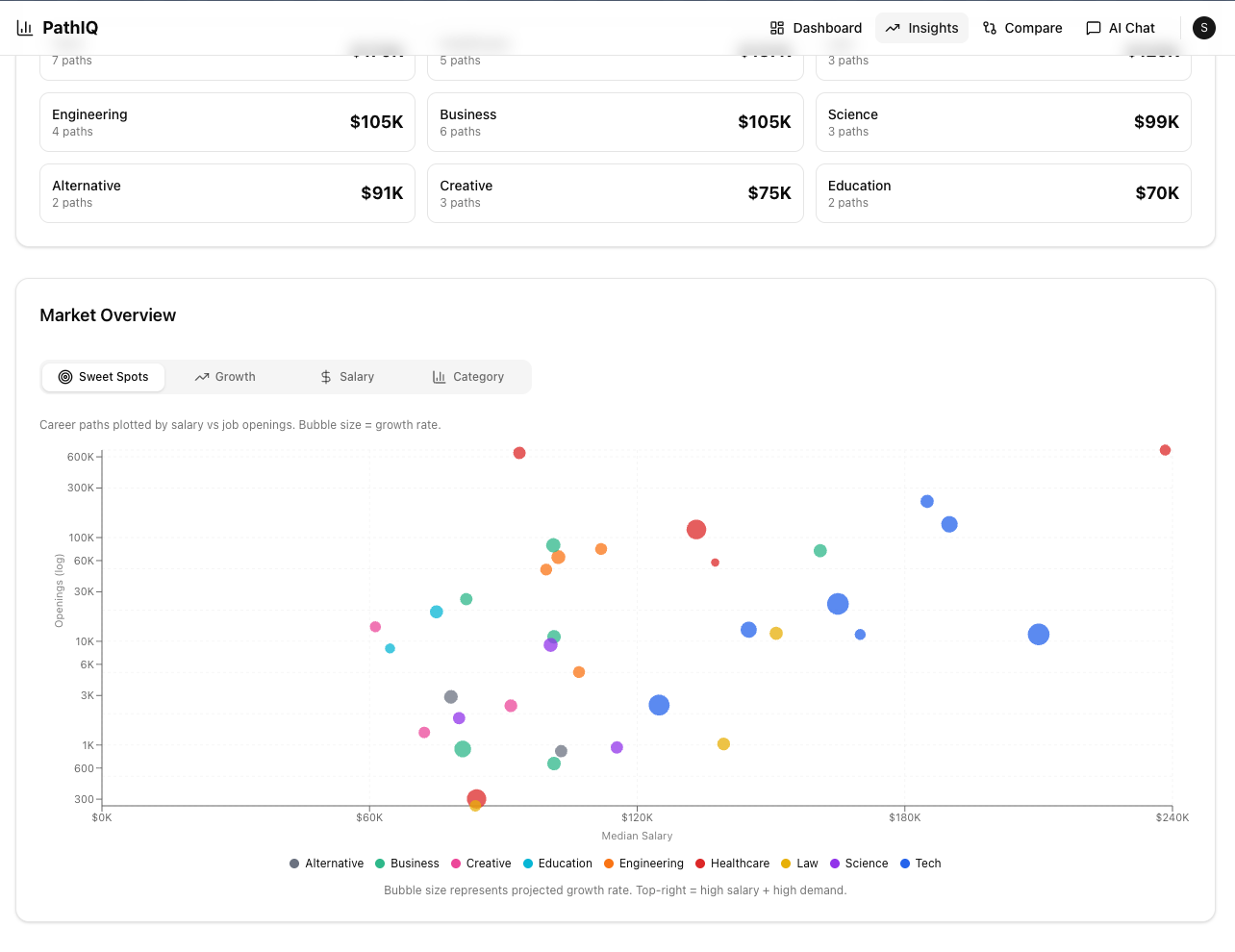Screen dimensions: 1235x952
Task: Click the Dashboard grid icon
Action: (x=777, y=28)
